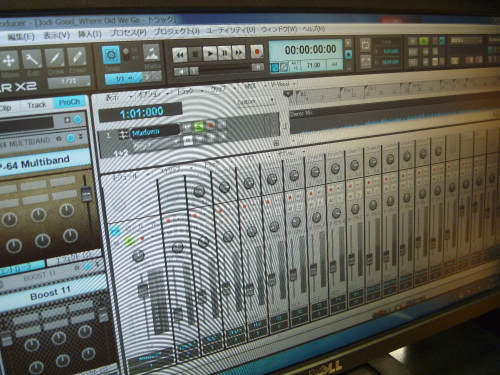
Task: Toggle solo on the Mixdown track
Action: pyautogui.click(x=199, y=126)
